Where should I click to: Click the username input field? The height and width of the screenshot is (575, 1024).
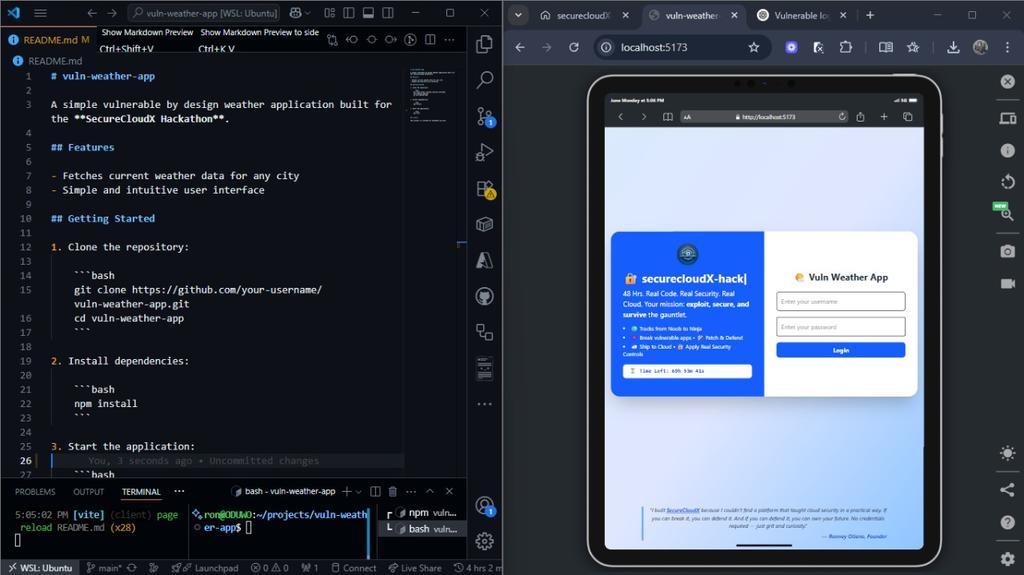pos(840,301)
